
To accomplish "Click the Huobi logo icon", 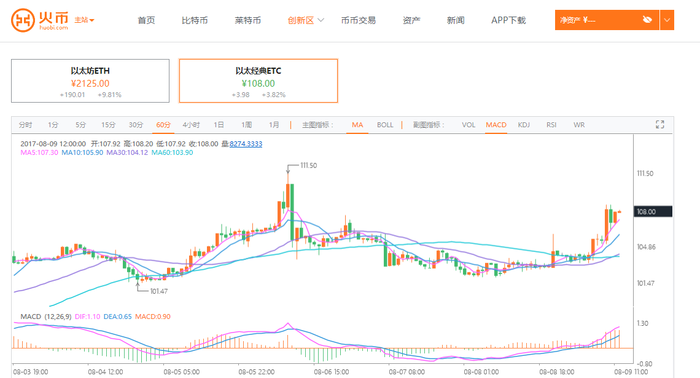I will tap(23, 20).
